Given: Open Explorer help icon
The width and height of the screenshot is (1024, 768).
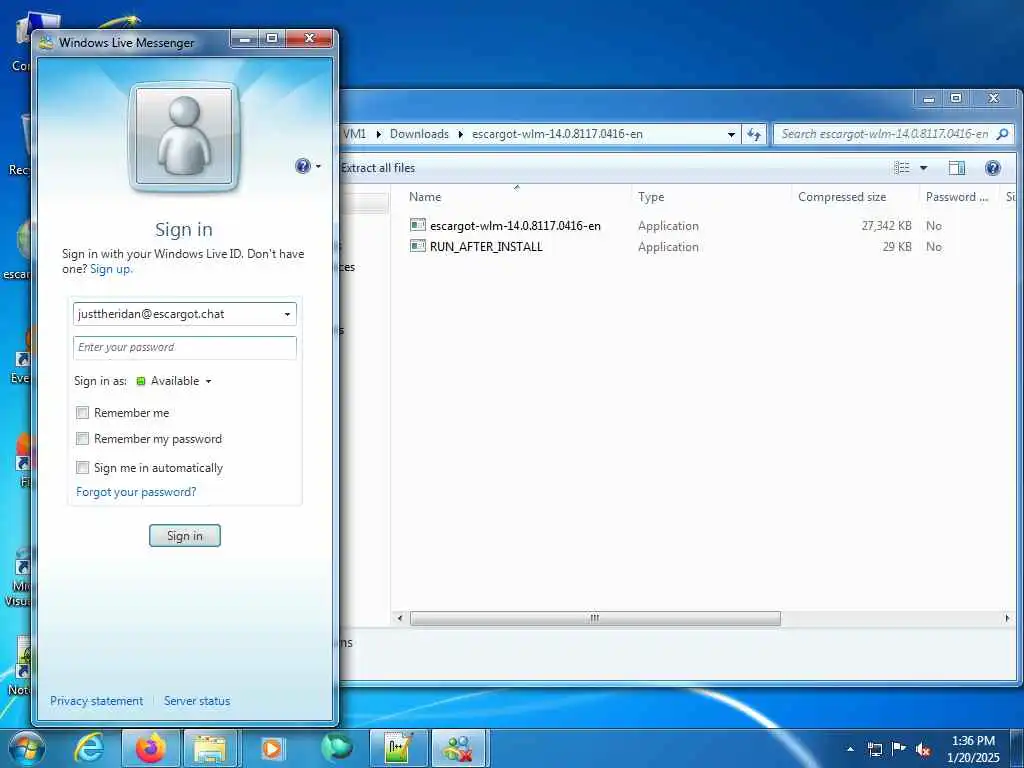Looking at the screenshot, I should [993, 168].
